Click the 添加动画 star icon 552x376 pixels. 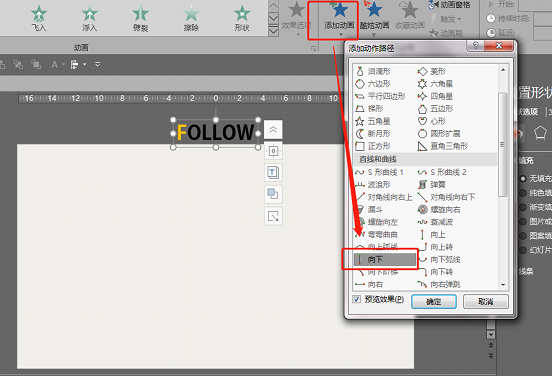coord(340,10)
